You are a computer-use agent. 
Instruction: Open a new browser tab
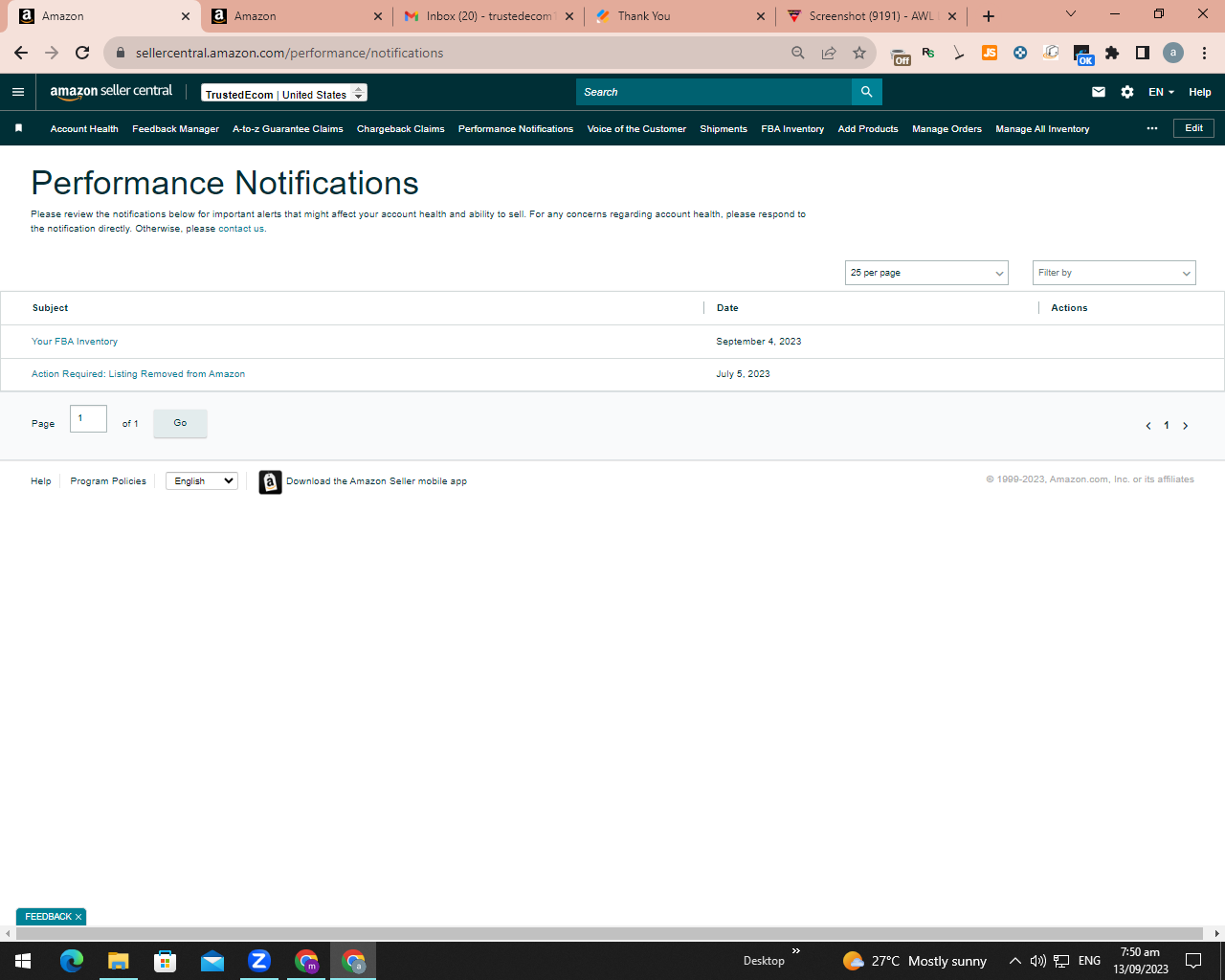989,16
